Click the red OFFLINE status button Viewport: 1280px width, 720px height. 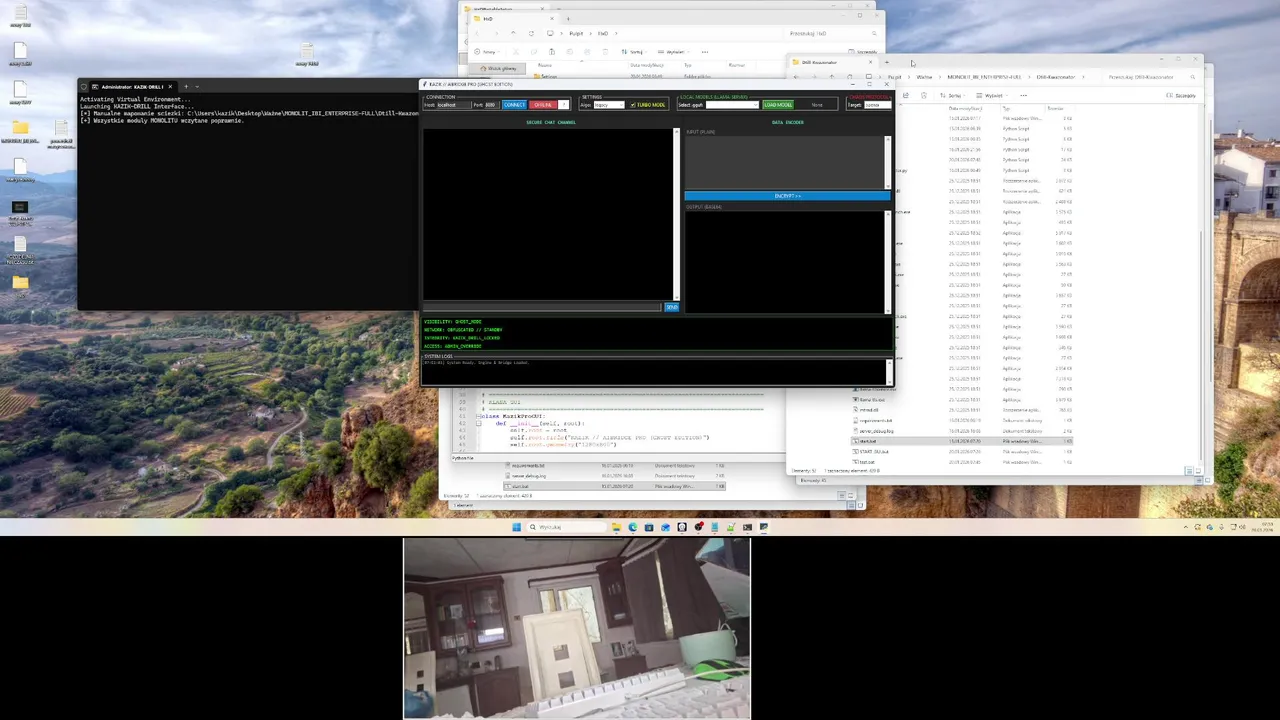tap(543, 105)
